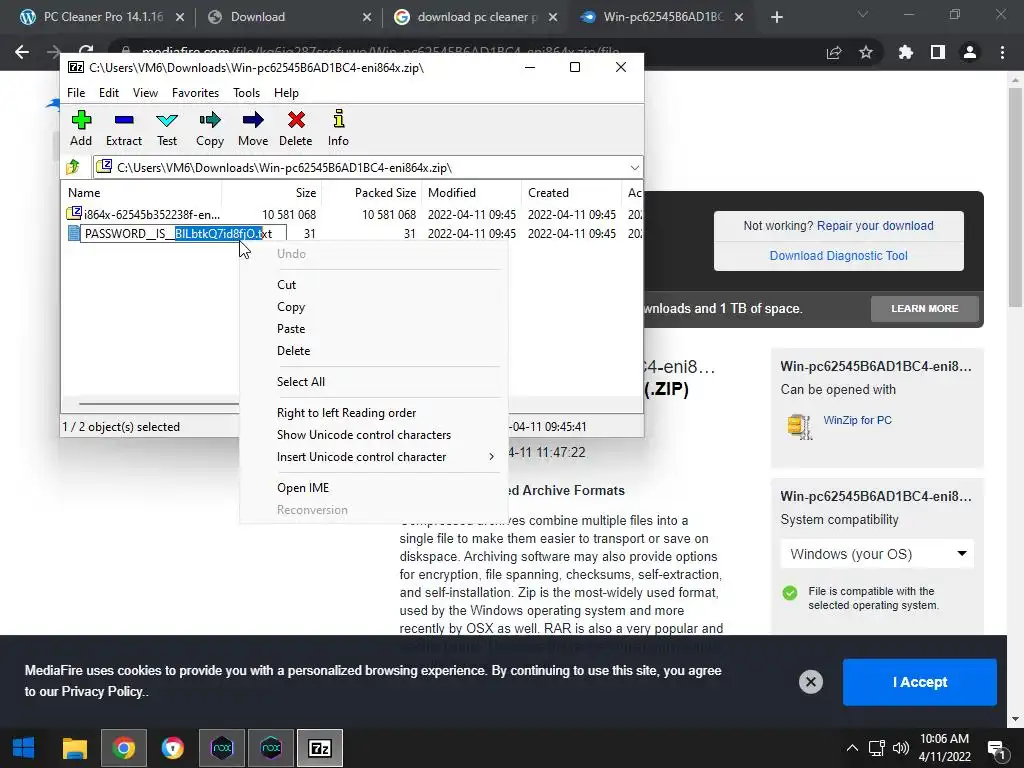Click the LEARN MORE button
The width and height of the screenshot is (1024, 768).
pyautogui.click(x=925, y=308)
